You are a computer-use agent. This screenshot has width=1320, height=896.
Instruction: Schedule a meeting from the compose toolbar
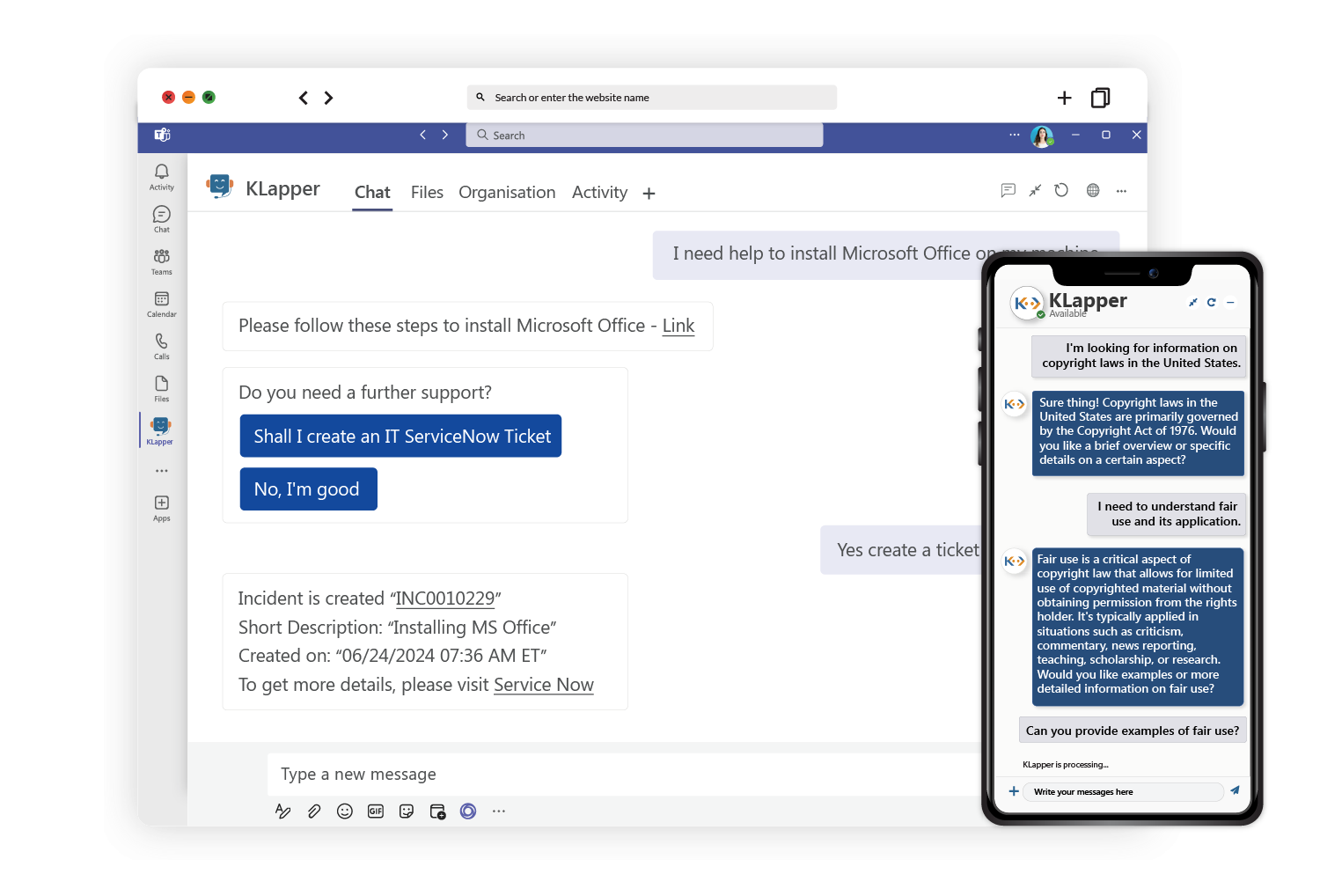coord(437,812)
